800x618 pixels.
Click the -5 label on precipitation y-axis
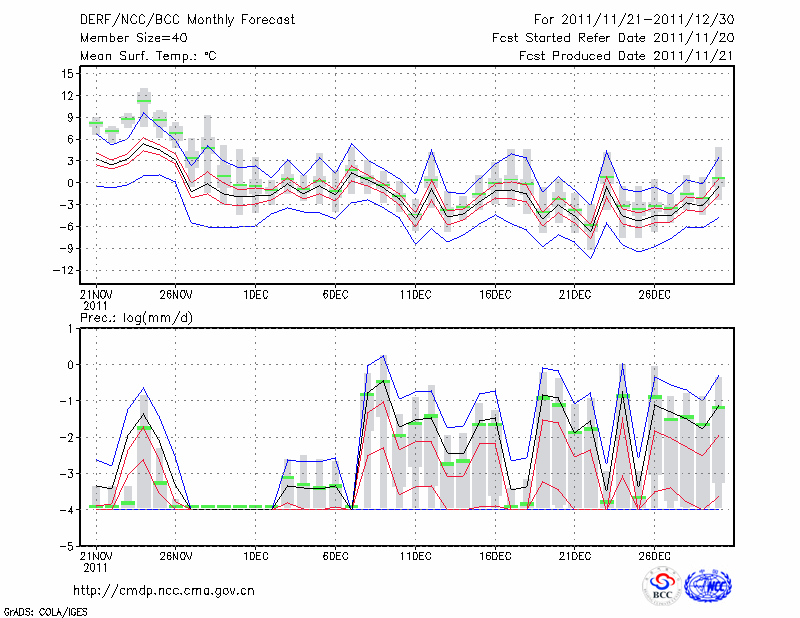click(x=67, y=546)
